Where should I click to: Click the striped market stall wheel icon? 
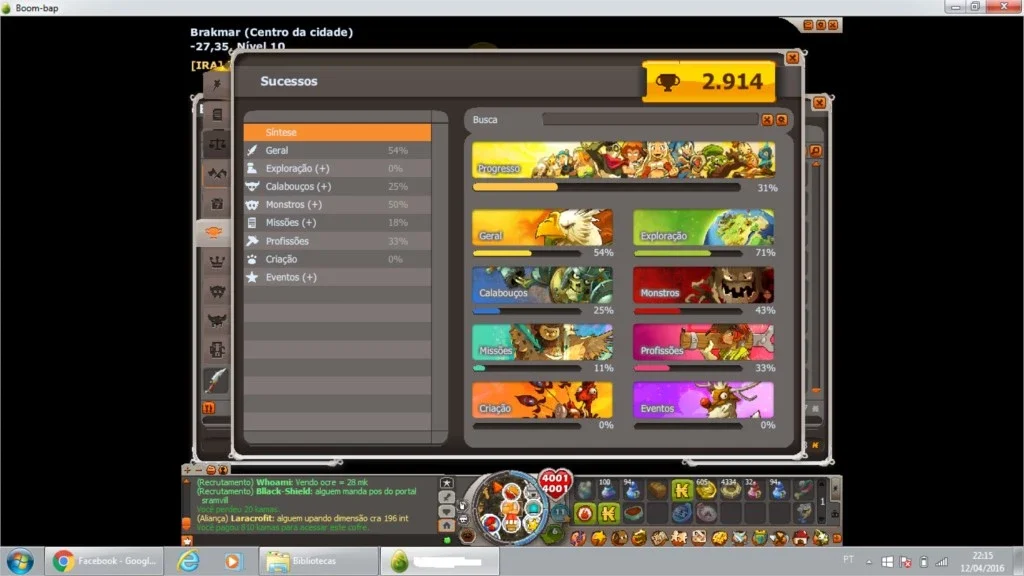[x=512, y=523]
